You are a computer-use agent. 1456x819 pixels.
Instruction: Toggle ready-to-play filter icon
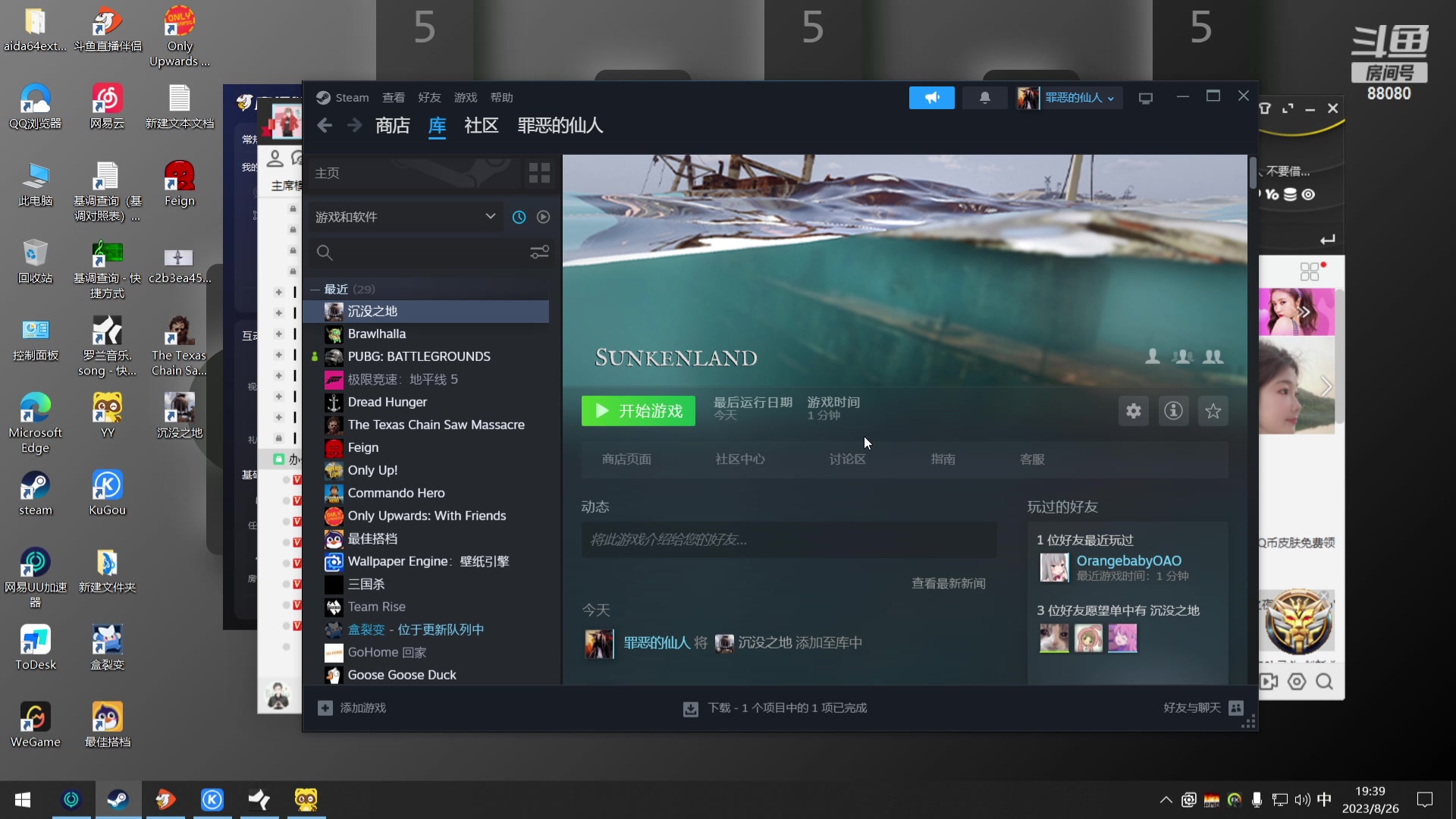pyautogui.click(x=543, y=217)
